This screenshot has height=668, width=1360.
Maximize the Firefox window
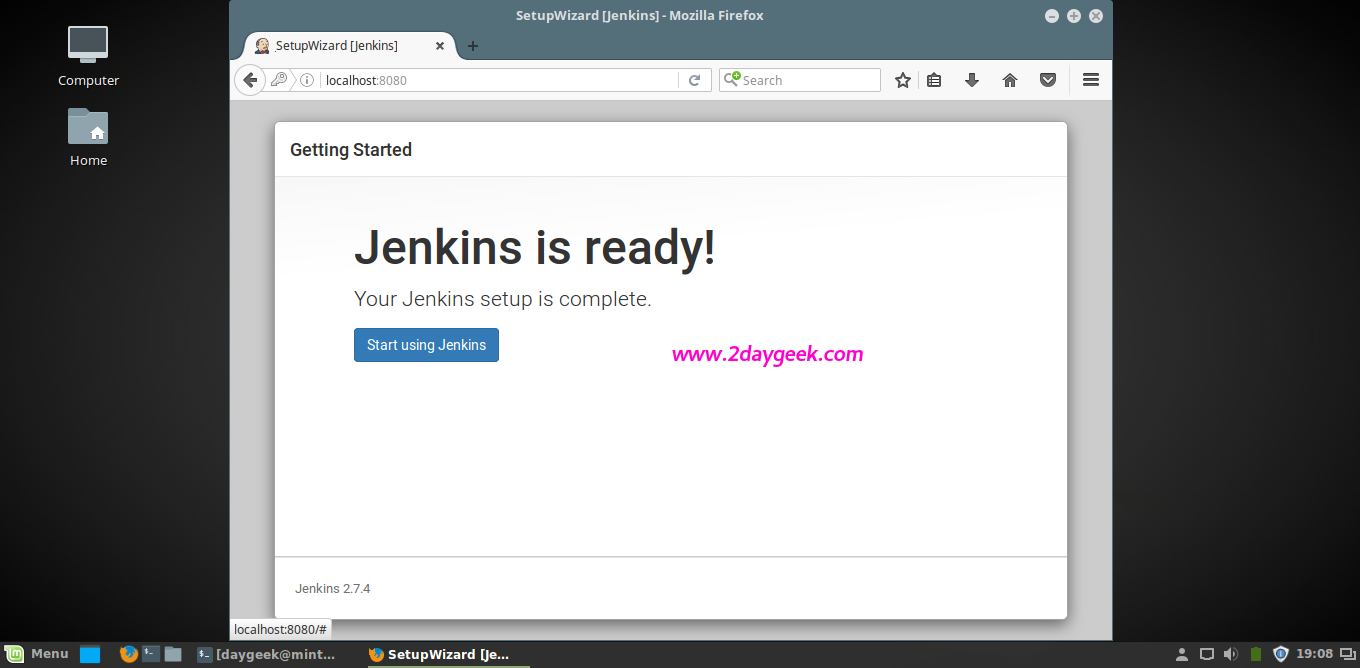tap(1074, 16)
